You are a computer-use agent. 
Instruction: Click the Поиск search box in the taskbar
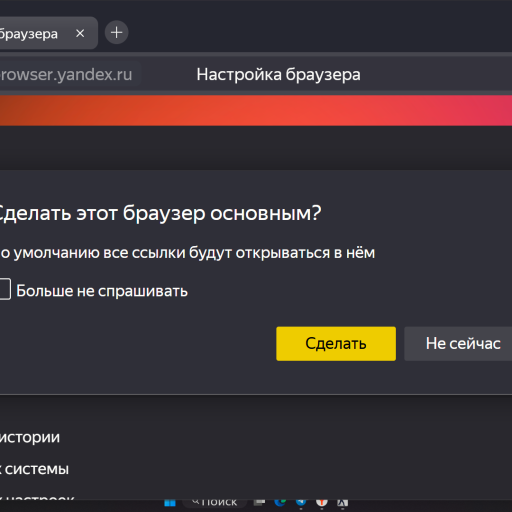[214, 503]
